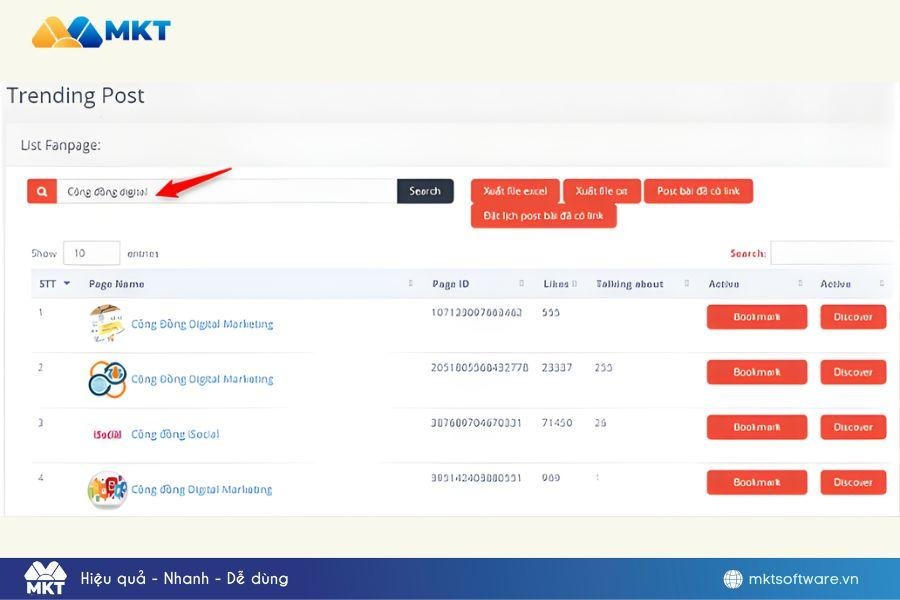Bookmark the first Cộng Đồng Digital Marketing page
900x600 pixels.
pyautogui.click(x=756, y=317)
